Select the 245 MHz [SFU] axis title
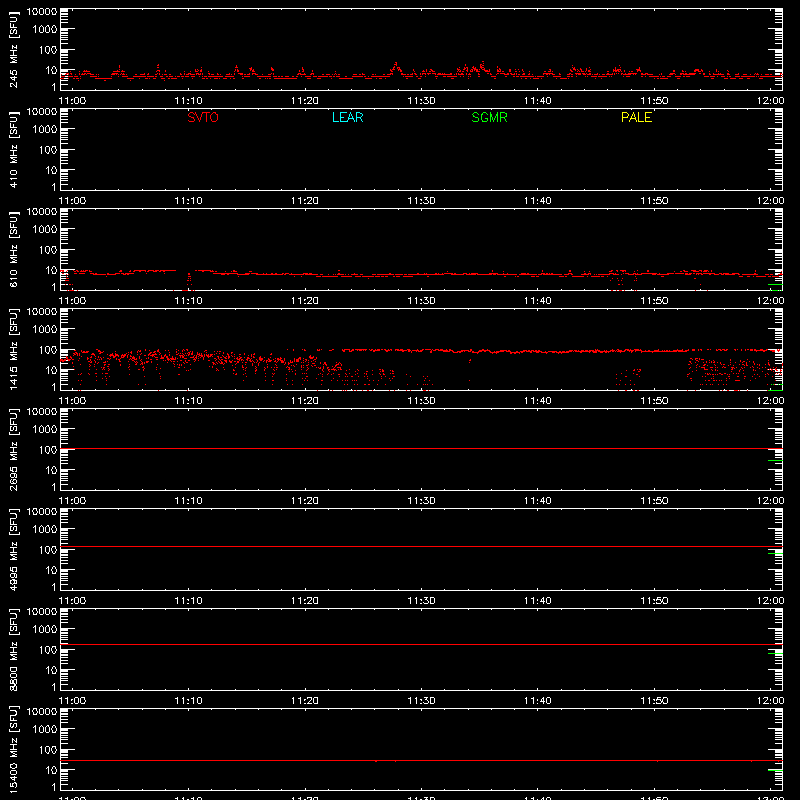 tap(13, 49)
